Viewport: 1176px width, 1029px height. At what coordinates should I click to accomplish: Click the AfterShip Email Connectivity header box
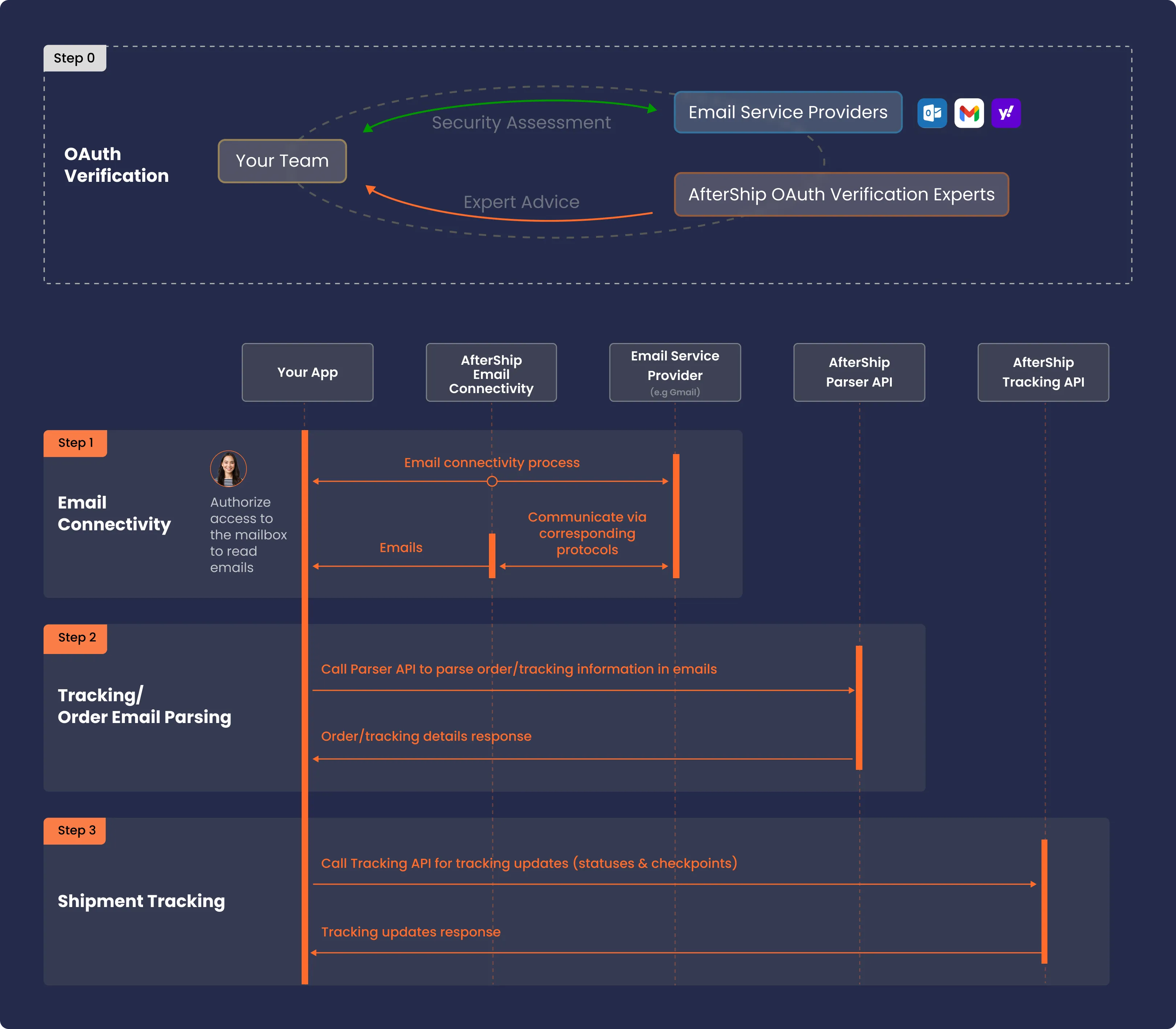pos(491,372)
